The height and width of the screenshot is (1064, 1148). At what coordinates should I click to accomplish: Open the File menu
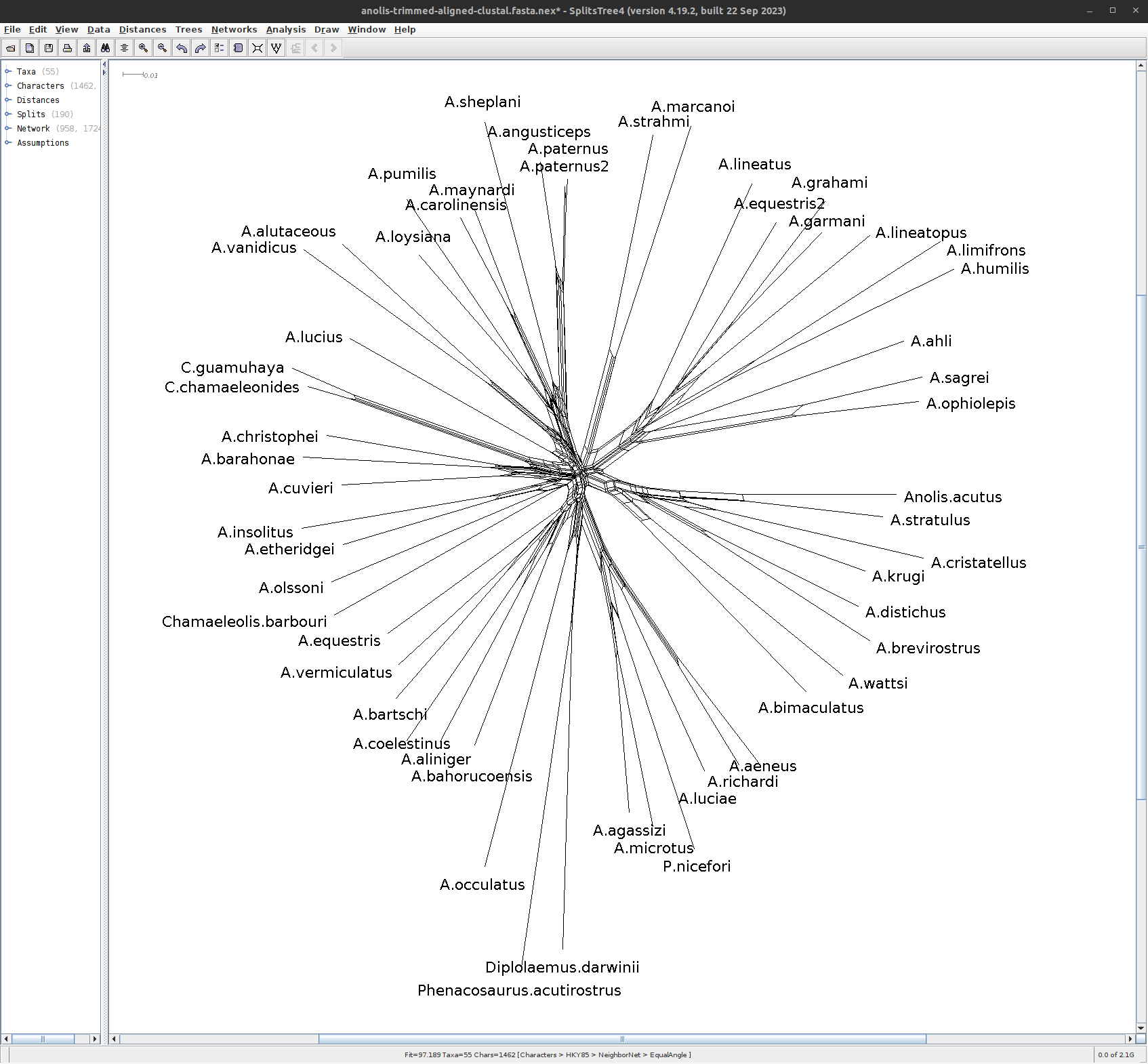coord(12,30)
